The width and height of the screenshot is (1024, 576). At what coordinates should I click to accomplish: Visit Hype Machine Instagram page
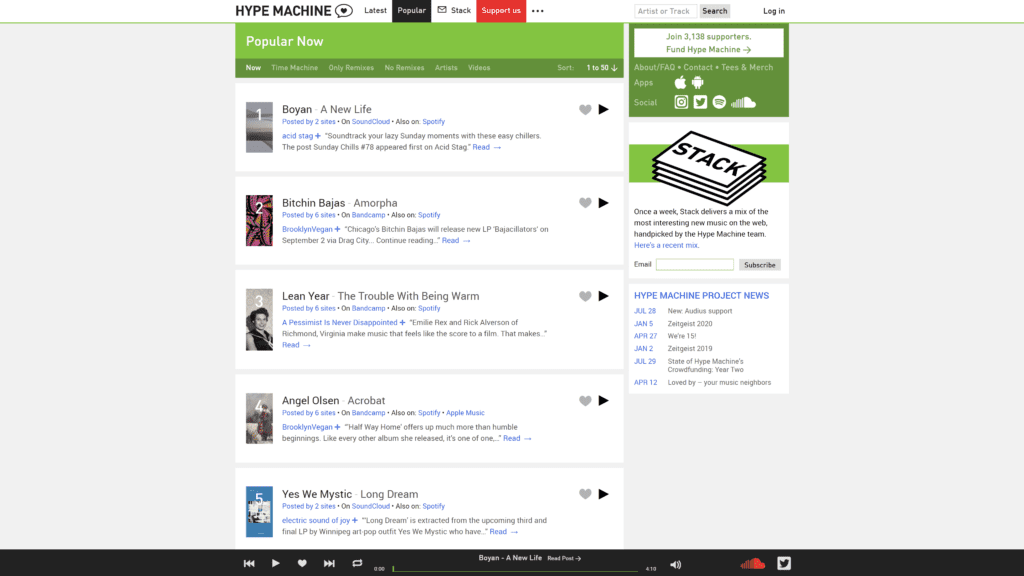tap(681, 102)
